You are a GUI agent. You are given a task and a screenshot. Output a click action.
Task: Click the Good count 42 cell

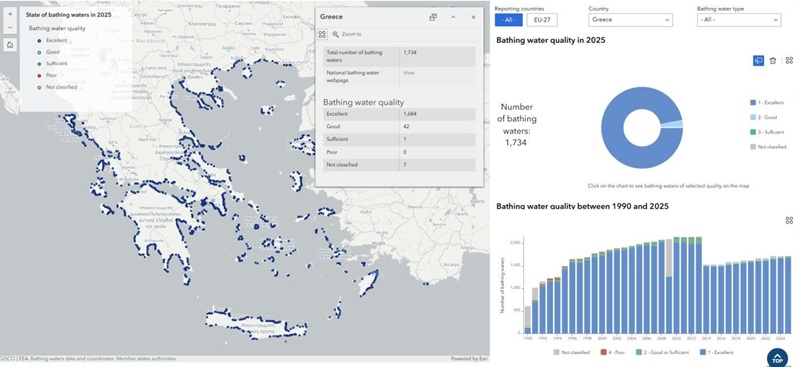438,126
